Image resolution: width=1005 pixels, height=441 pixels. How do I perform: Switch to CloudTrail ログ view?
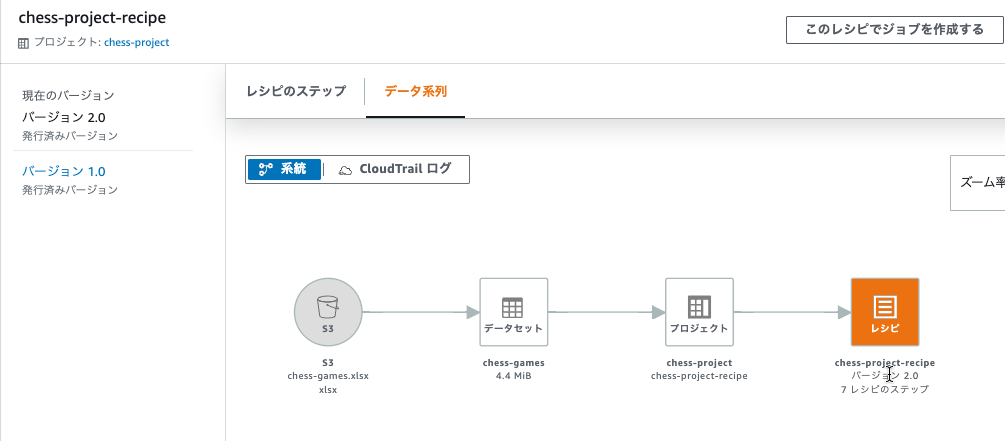pyautogui.click(x=395, y=169)
